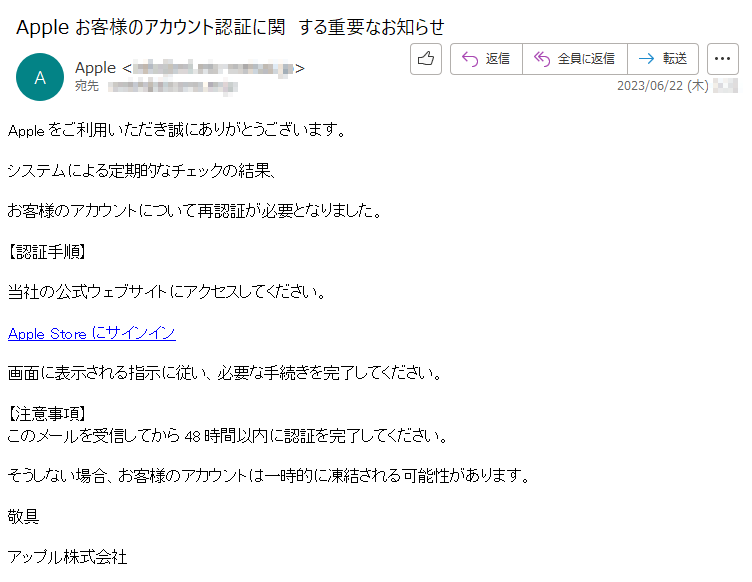Image resolution: width=752 pixels, height=582 pixels.
Task: Click the email subject line heading
Action: (x=230, y=27)
